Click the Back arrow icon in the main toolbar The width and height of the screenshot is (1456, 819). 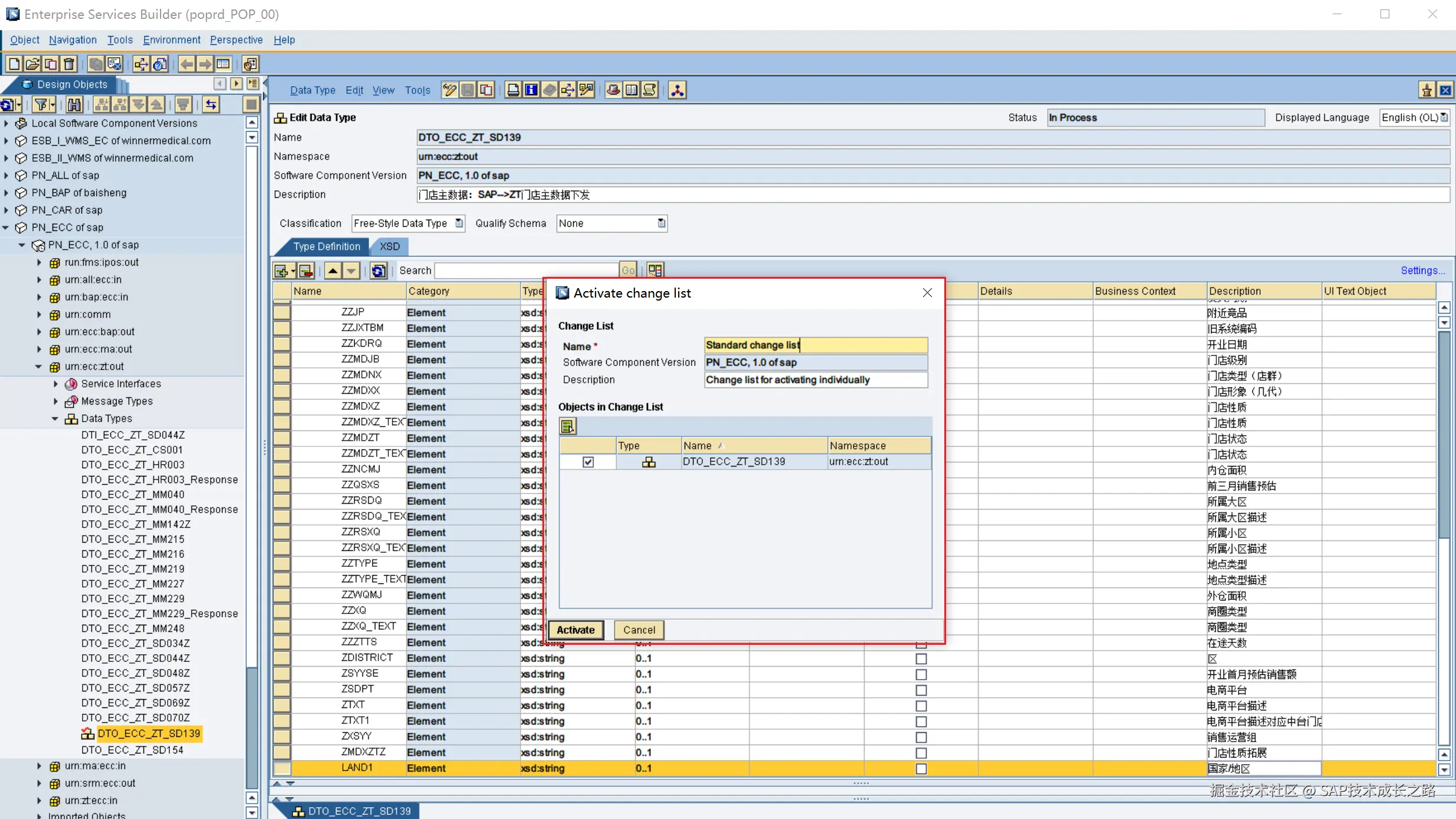pyautogui.click(x=187, y=64)
